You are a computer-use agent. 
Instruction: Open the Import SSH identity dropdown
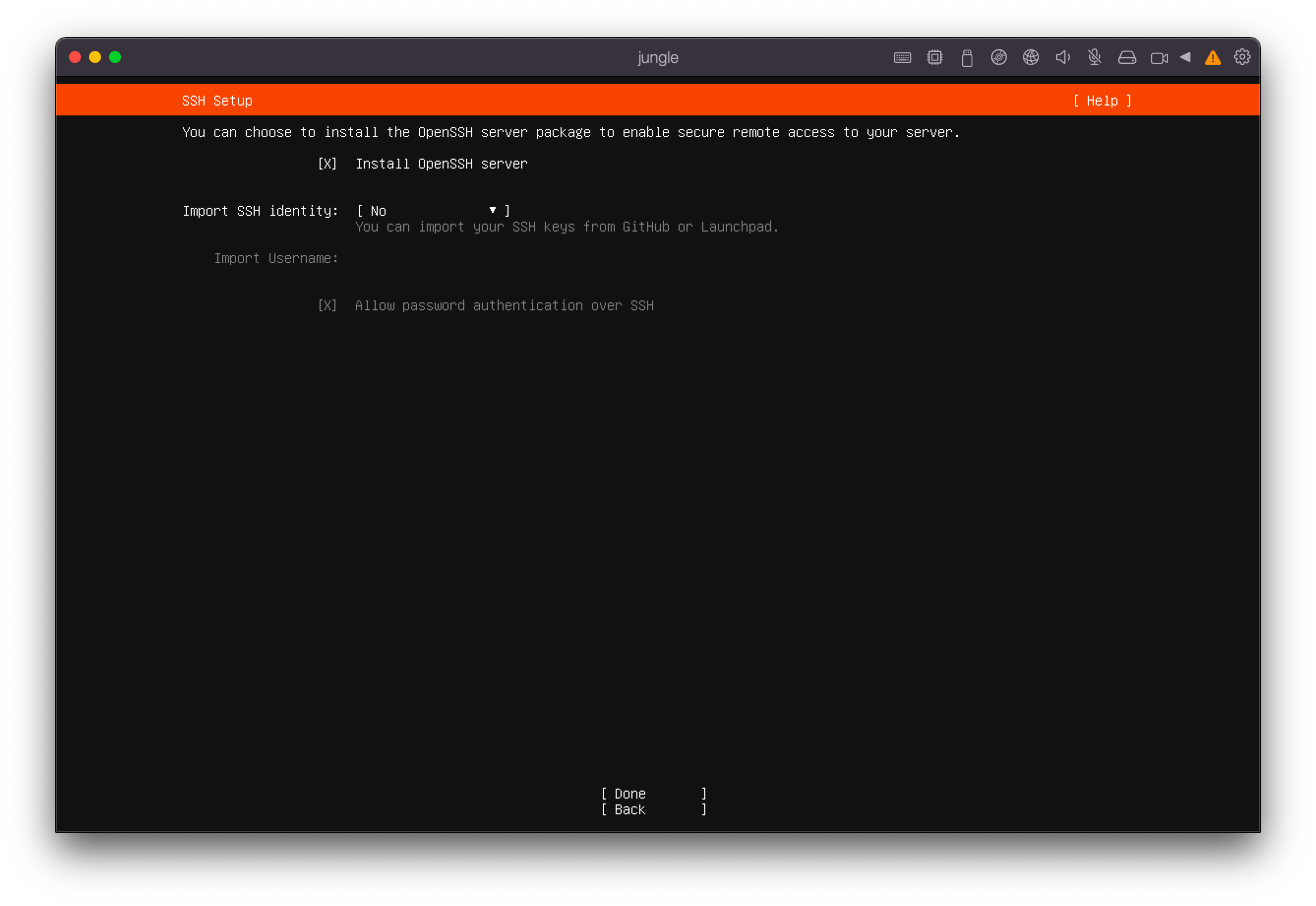tap(433, 211)
